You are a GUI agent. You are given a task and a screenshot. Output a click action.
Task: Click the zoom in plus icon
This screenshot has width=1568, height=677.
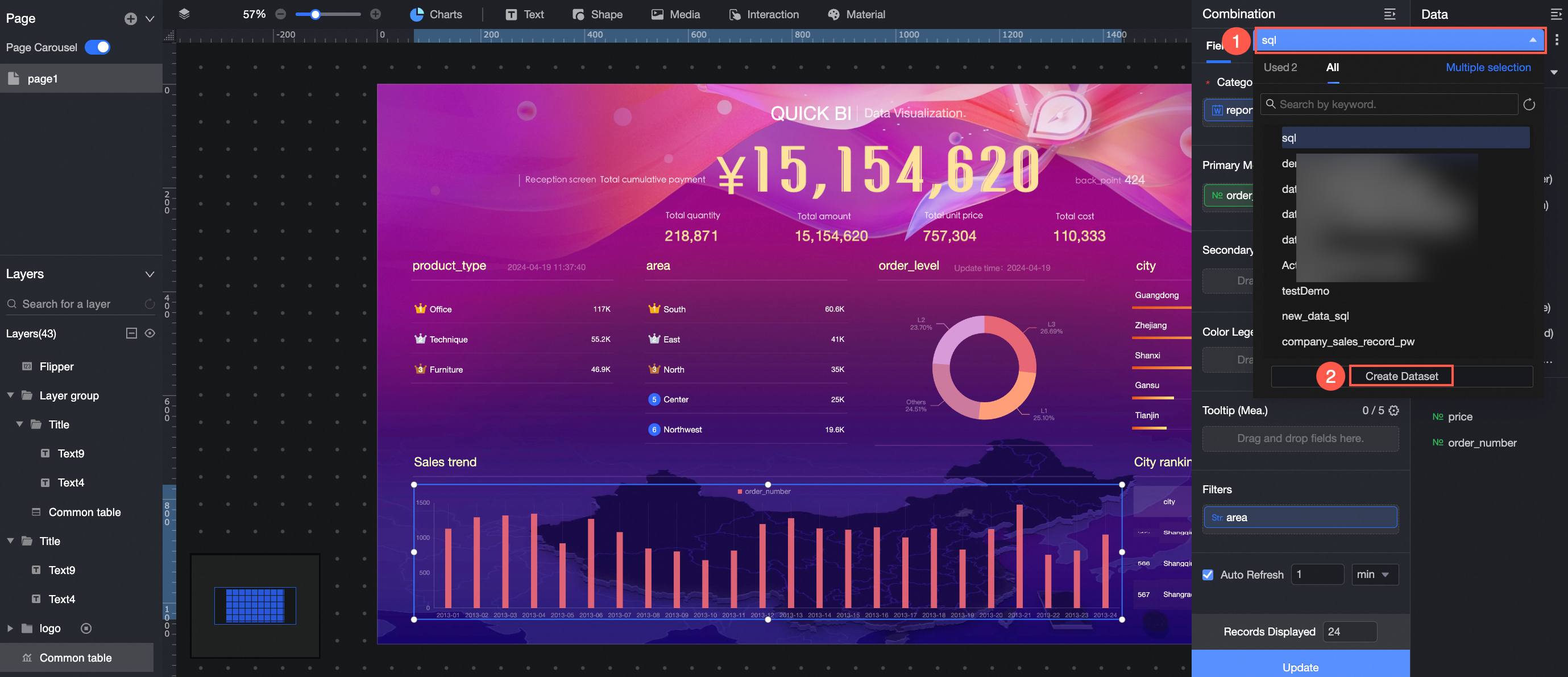click(x=376, y=14)
